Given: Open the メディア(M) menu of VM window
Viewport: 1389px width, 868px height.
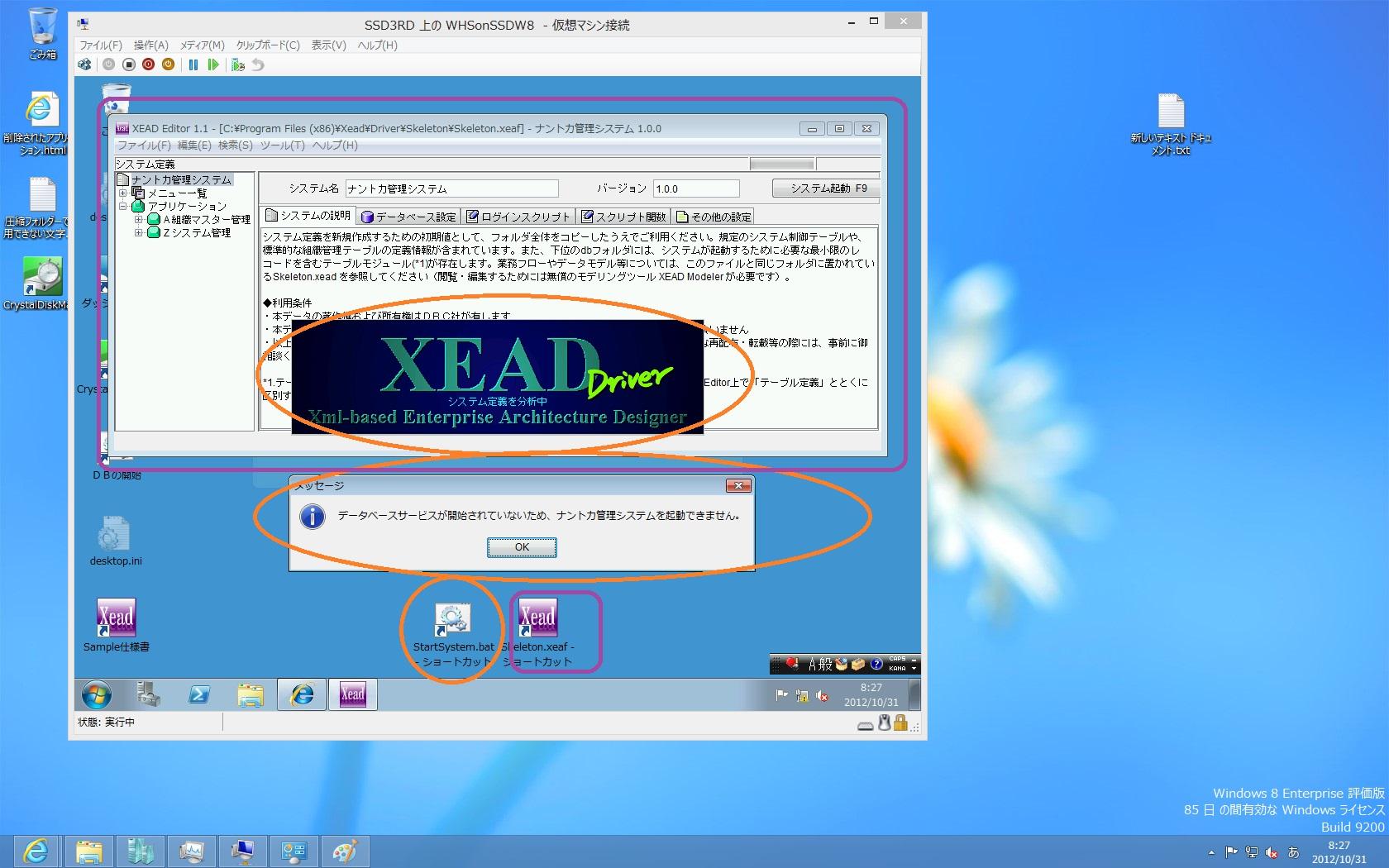Looking at the screenshot, I should click(x=202, y=45).
